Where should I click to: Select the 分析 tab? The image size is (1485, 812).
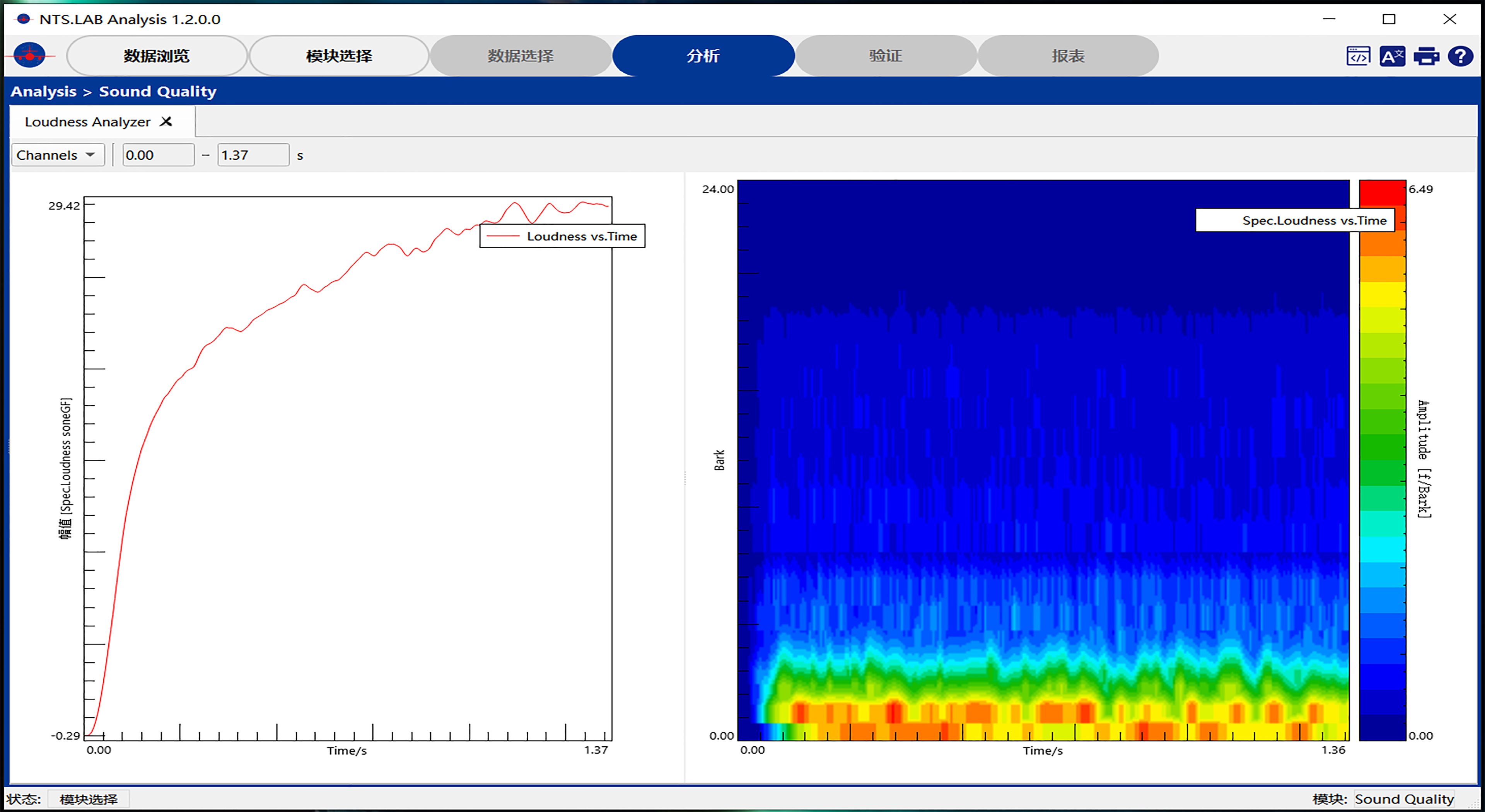[703, 56]
